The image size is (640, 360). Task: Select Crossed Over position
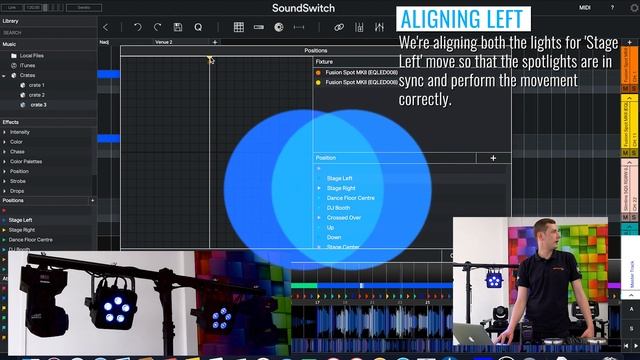344,218
